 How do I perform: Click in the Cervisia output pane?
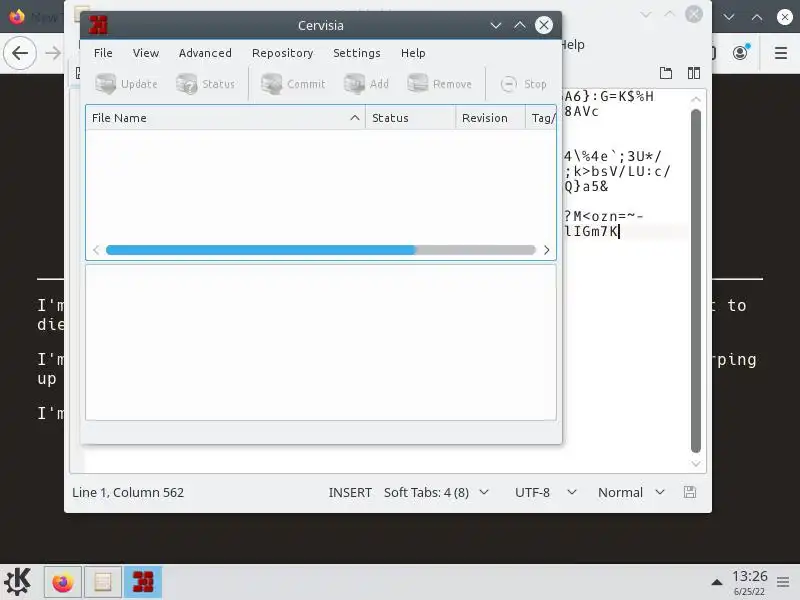(x=321, y=342)
